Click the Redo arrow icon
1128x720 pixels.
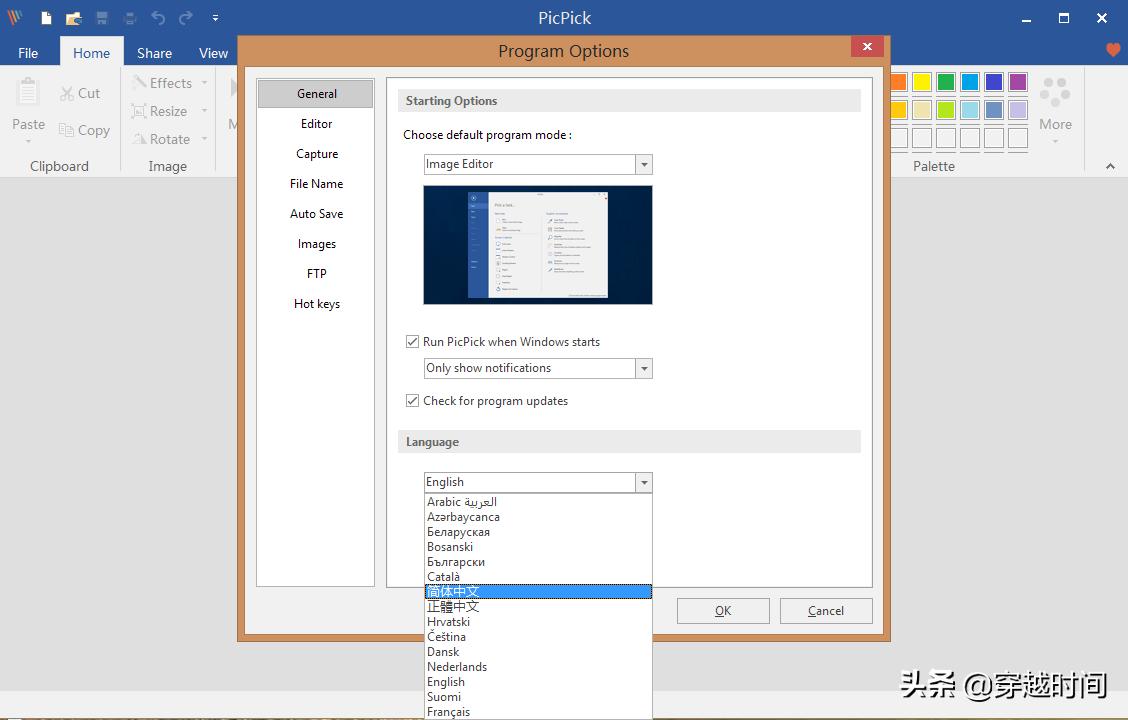coord(186,18)
